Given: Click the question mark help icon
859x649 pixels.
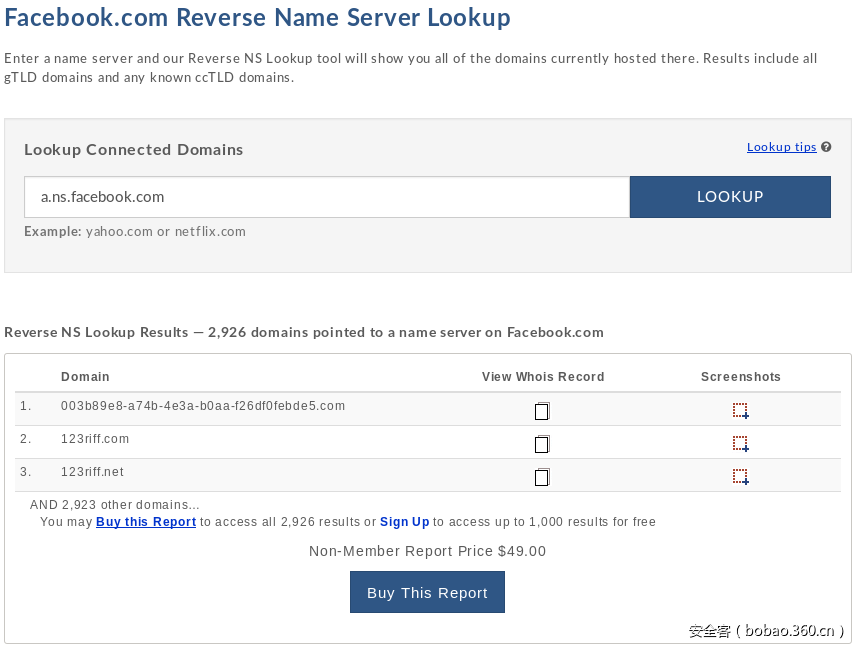Looking at the screenshot, I should click(x=826, y=146).
